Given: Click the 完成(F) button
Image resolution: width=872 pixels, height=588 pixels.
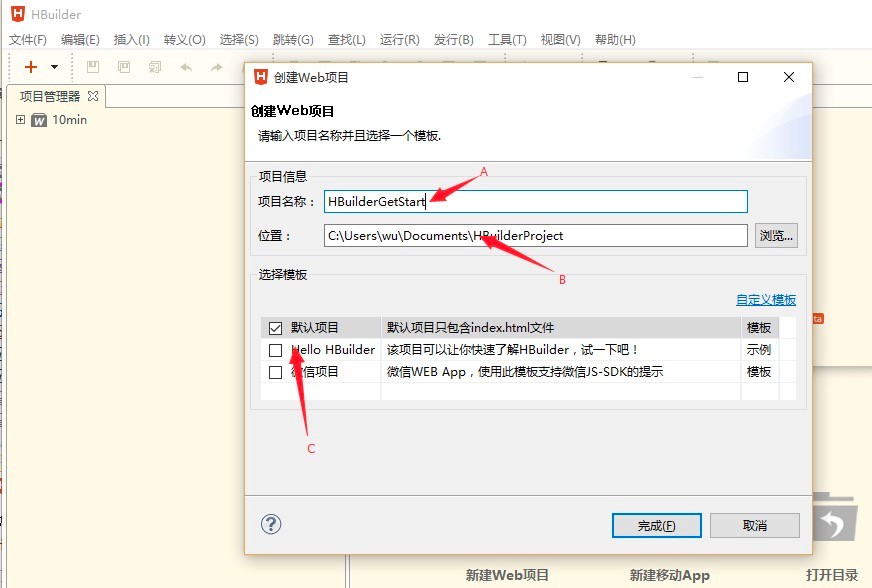Looking at the screenshot, I should [656, 524].
